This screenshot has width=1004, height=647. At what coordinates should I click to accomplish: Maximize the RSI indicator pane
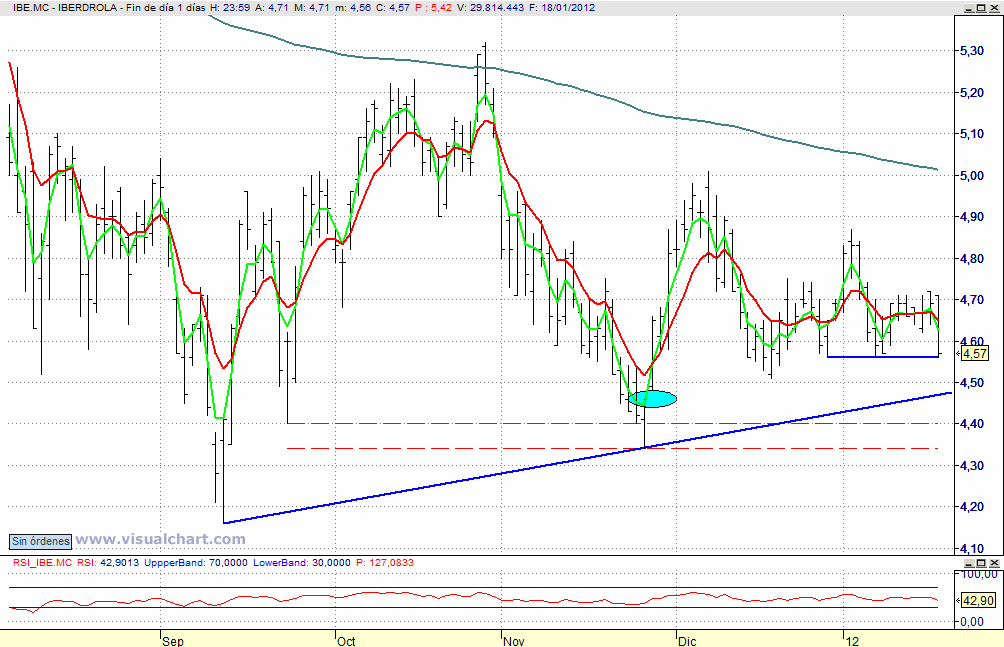[x=982, y=563]
